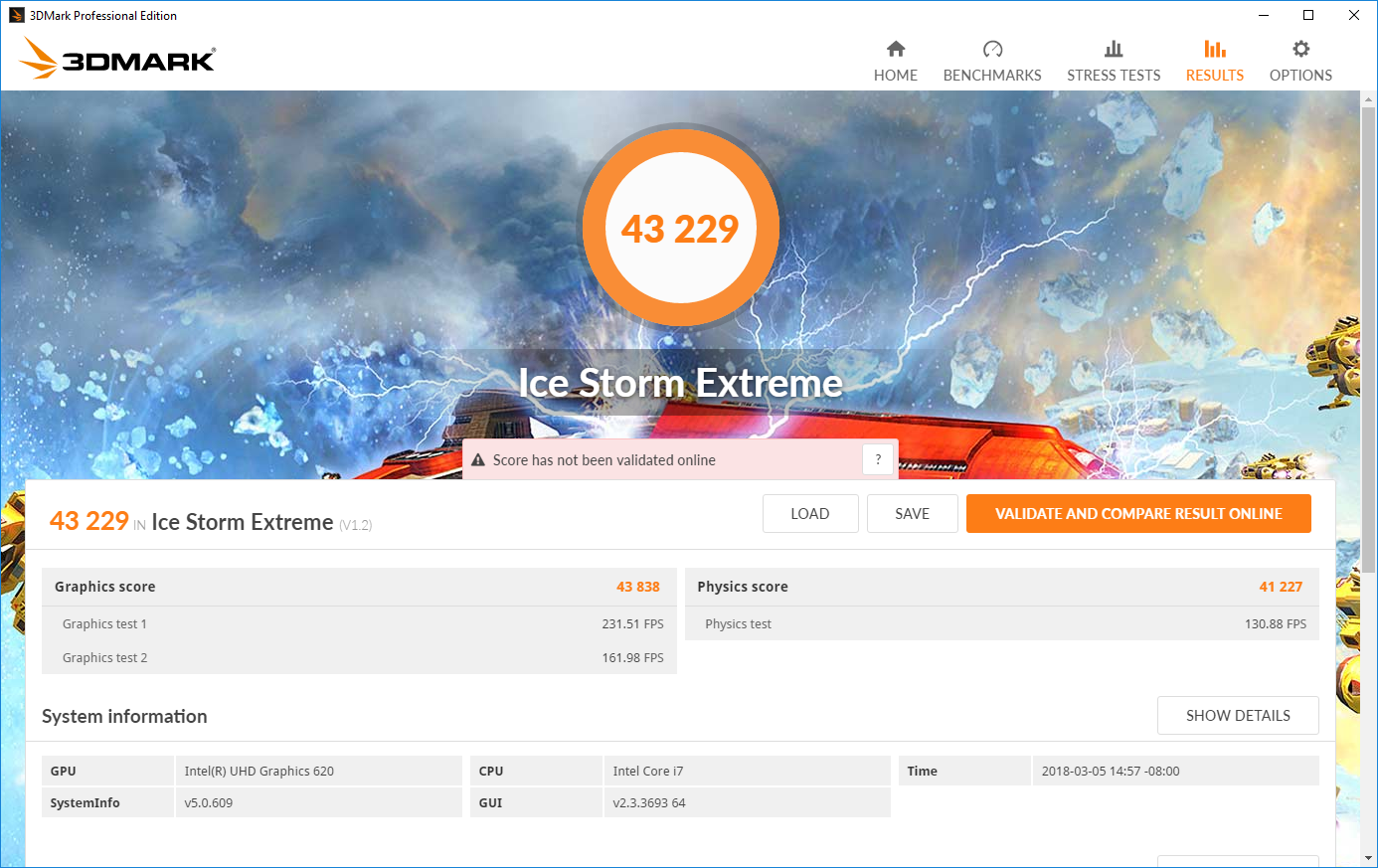
Task: Click the warning triangle icon in validation banner
Action: pyautogui.click(x=478, y=460)
